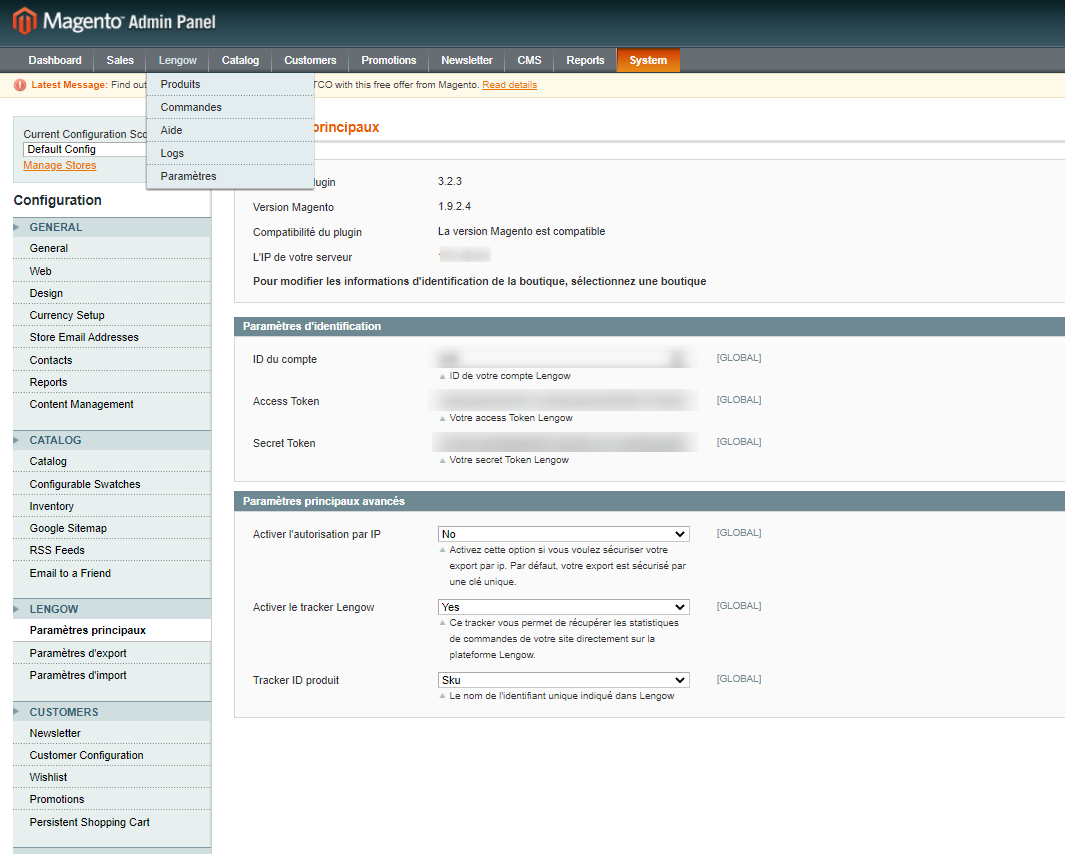The image size is (1065, 854).
Task: Open Customer Configuration settings
Action: pos(112,755)
